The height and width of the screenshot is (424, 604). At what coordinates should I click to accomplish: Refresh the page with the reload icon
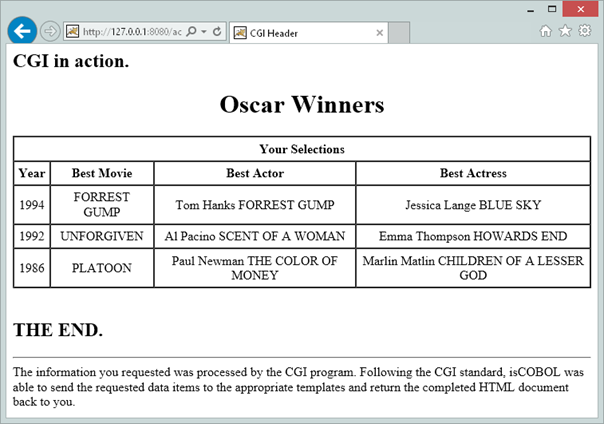[x=217, y=32]
